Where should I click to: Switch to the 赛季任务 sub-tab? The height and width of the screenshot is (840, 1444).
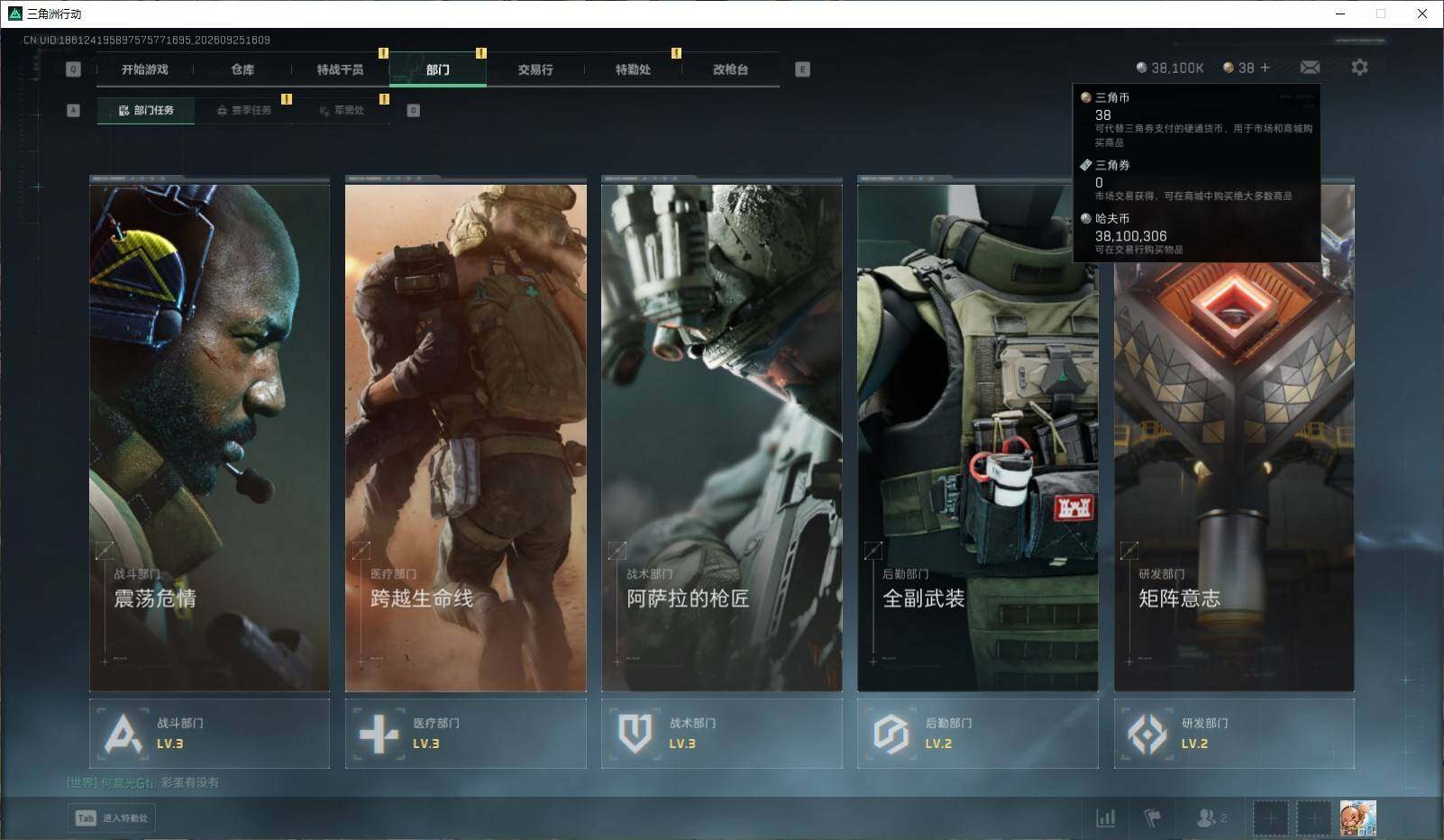pyautogui.click(x=243, y=110)
